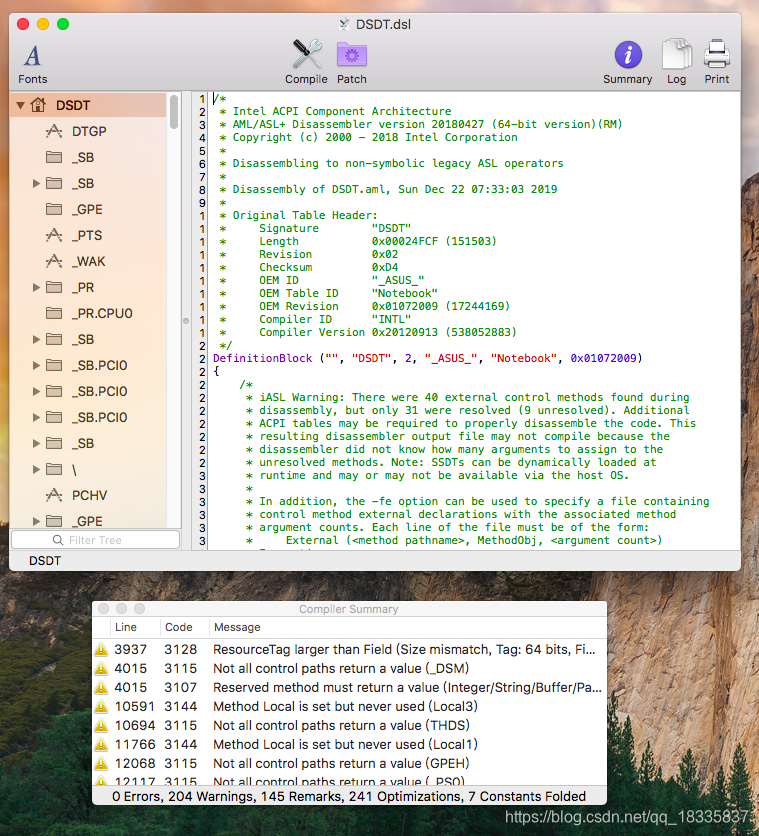Select the 'Reserved method must return a value' row
This screenshot has height=836, width=759.
(x=349, y=687)
